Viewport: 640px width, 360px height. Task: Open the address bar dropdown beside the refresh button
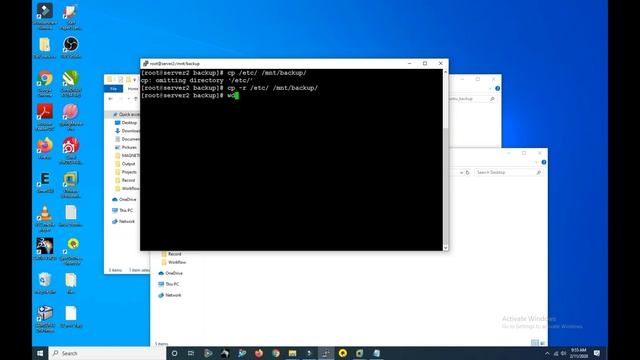461,173
